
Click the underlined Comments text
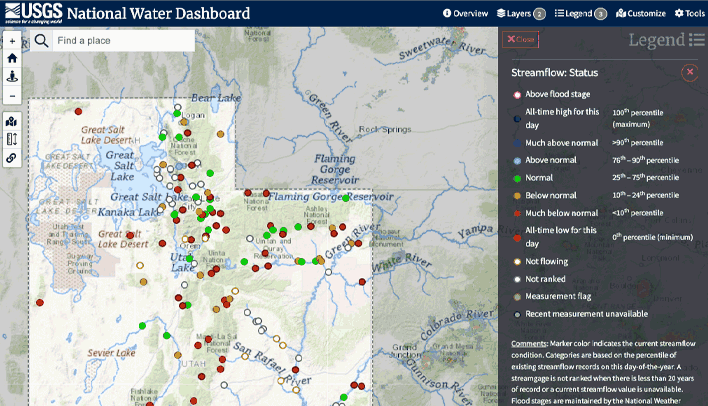(529, 344)
